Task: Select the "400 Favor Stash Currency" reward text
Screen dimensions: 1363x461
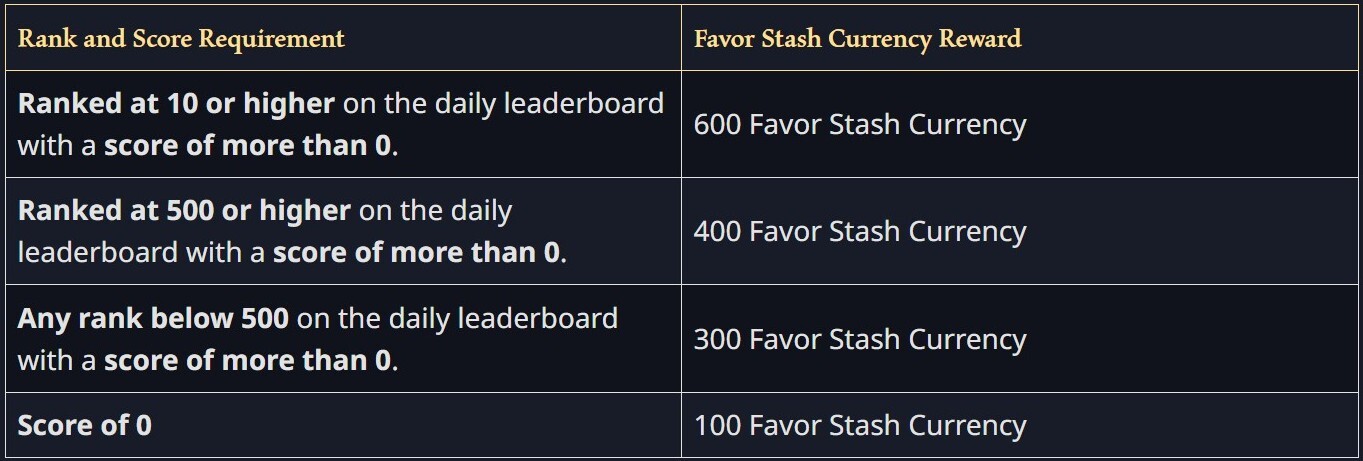Action: 859,231
